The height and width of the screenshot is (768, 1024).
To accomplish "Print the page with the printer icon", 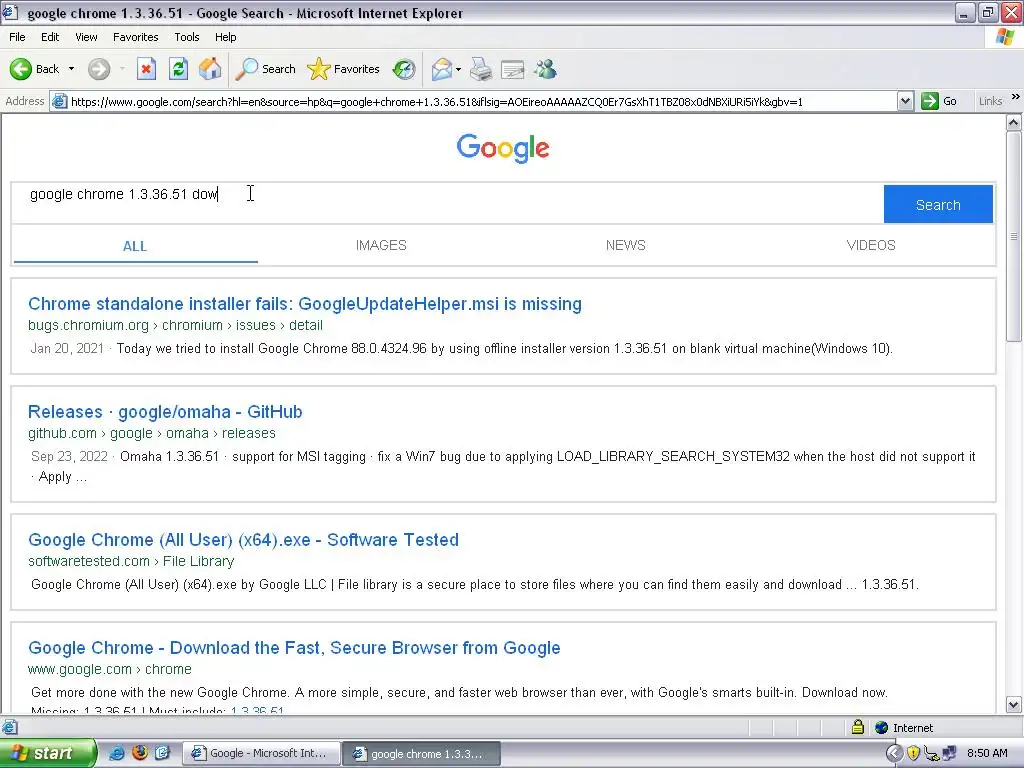I will pos(481,69).
